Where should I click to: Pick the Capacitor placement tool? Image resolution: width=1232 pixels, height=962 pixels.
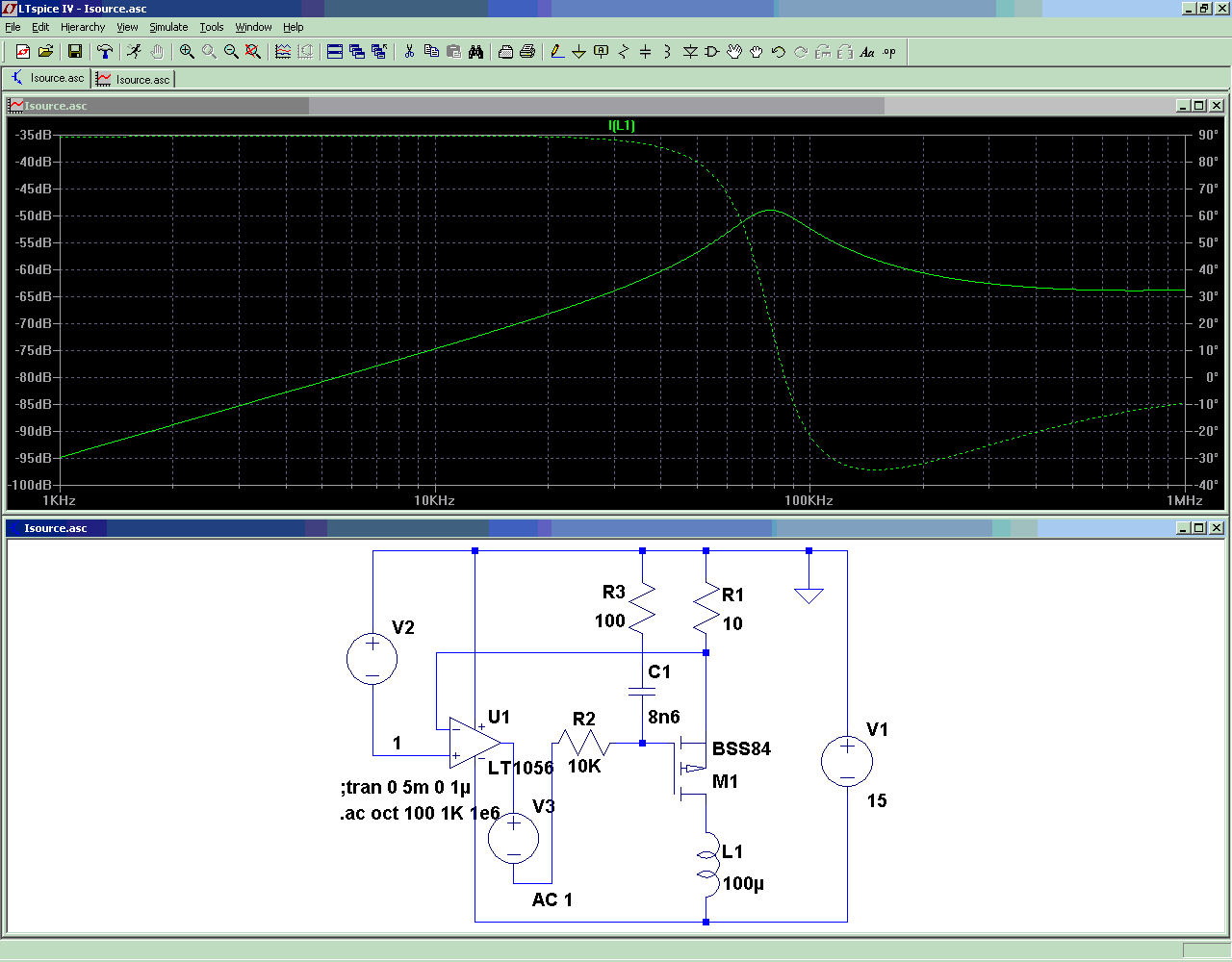[x=646, y=52]
